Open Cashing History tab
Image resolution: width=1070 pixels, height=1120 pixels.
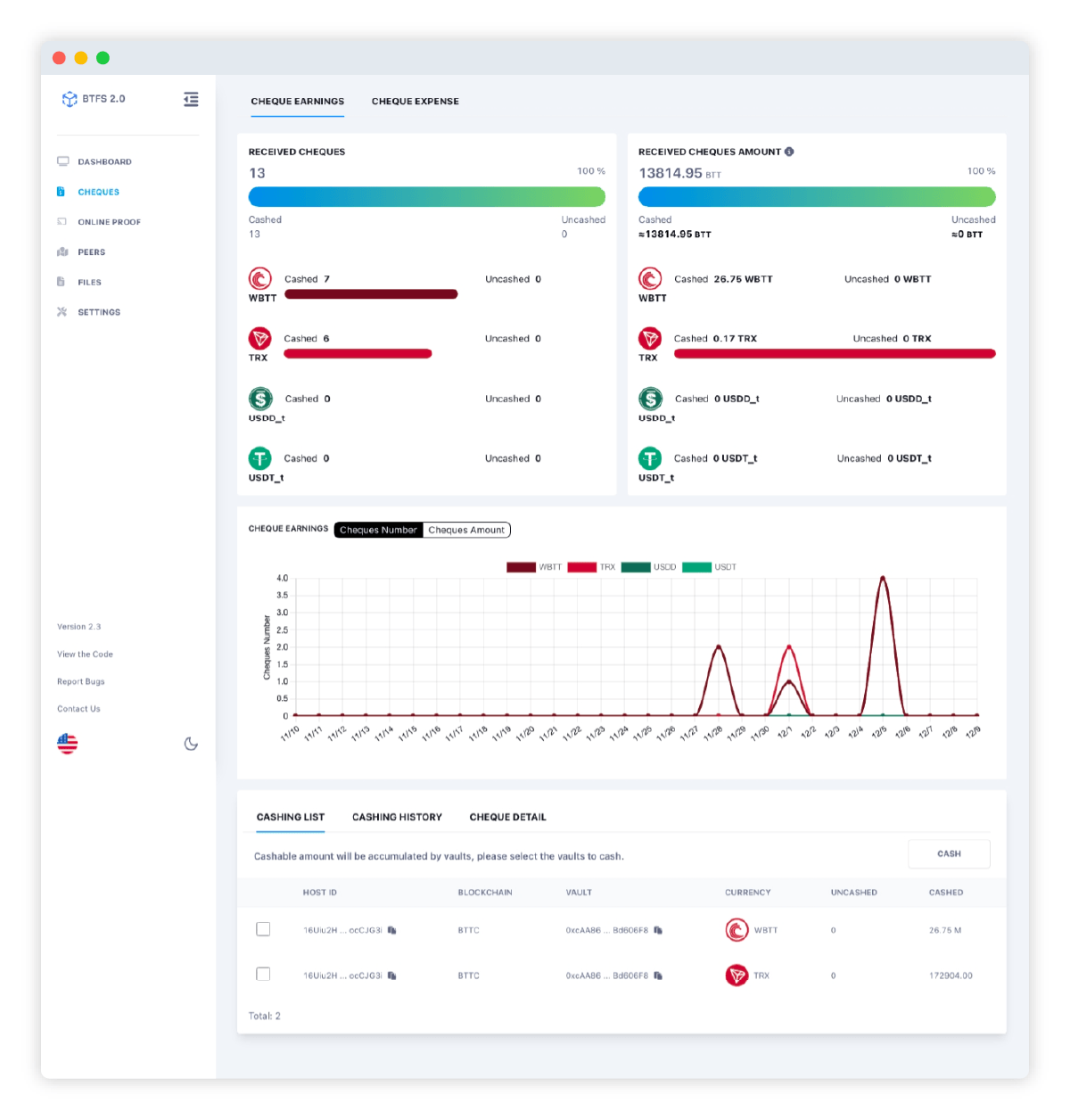coord(397,817)
